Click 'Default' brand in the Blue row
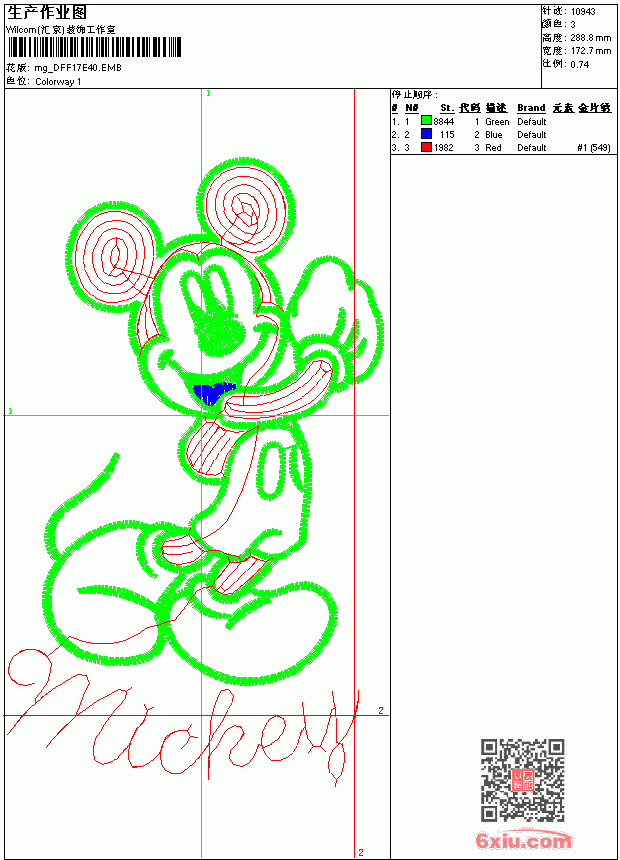The height and width of the screenshot is (860, 620). [532, 134]
